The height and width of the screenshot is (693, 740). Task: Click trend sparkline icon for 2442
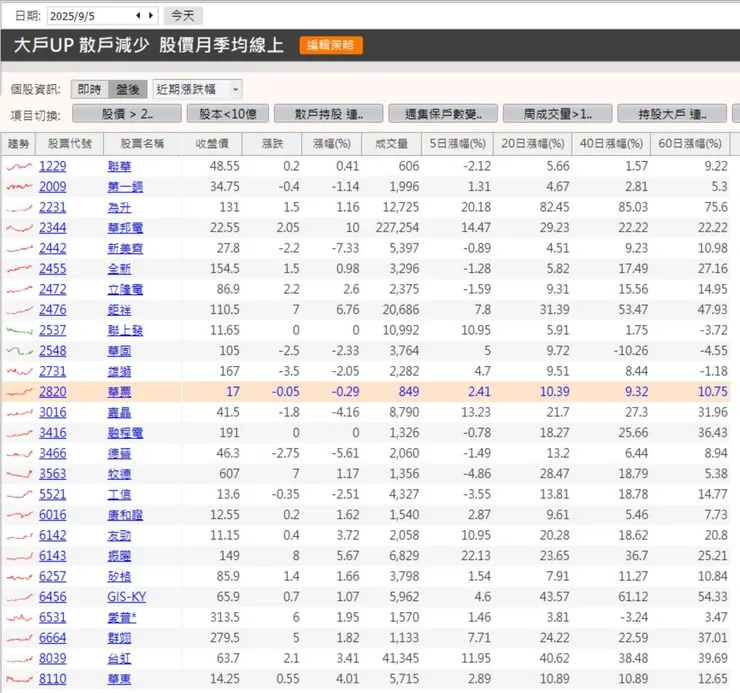(x=19, y=248)
